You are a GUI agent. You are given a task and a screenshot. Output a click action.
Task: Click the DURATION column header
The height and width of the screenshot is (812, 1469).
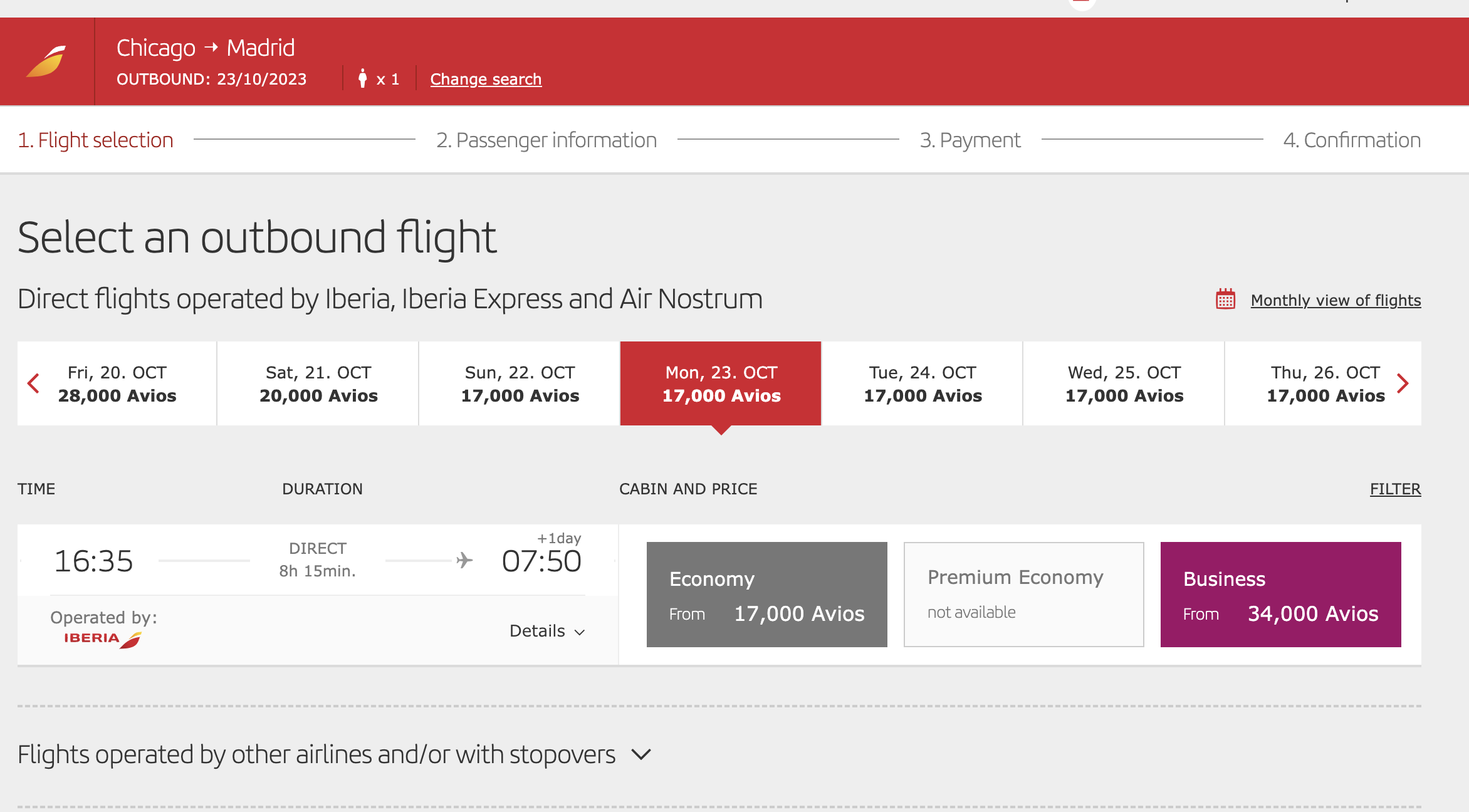click(322, 489)
